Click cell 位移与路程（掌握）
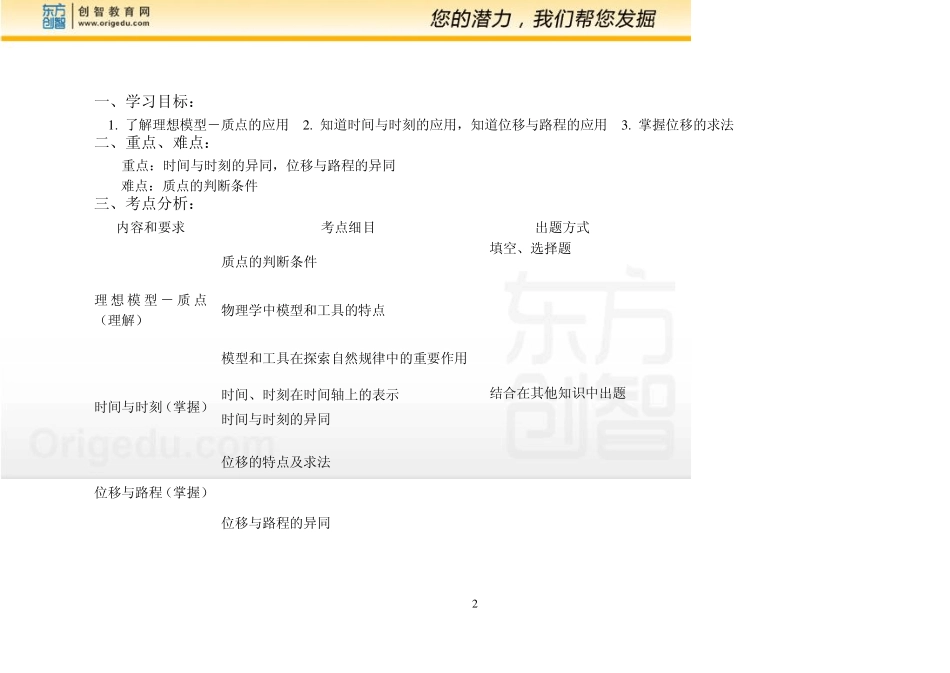This screenshot has width=950, height=673. tap(151, 492)
